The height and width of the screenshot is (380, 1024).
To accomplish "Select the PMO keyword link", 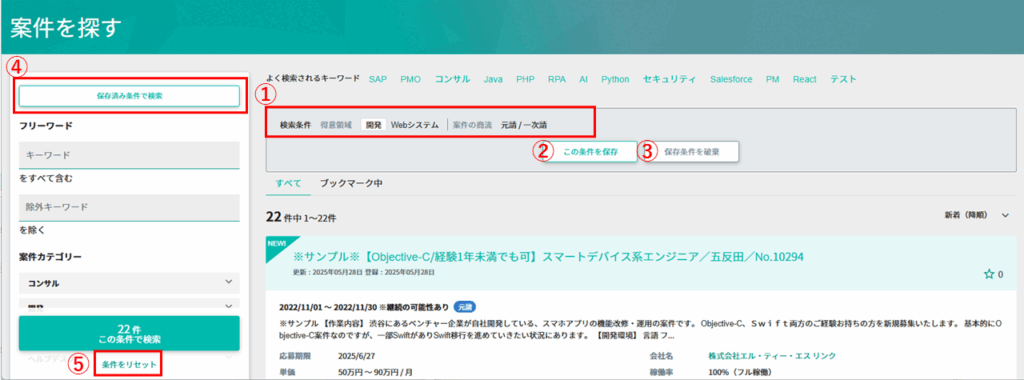I will pyautogui.click(x=410, y=79).
